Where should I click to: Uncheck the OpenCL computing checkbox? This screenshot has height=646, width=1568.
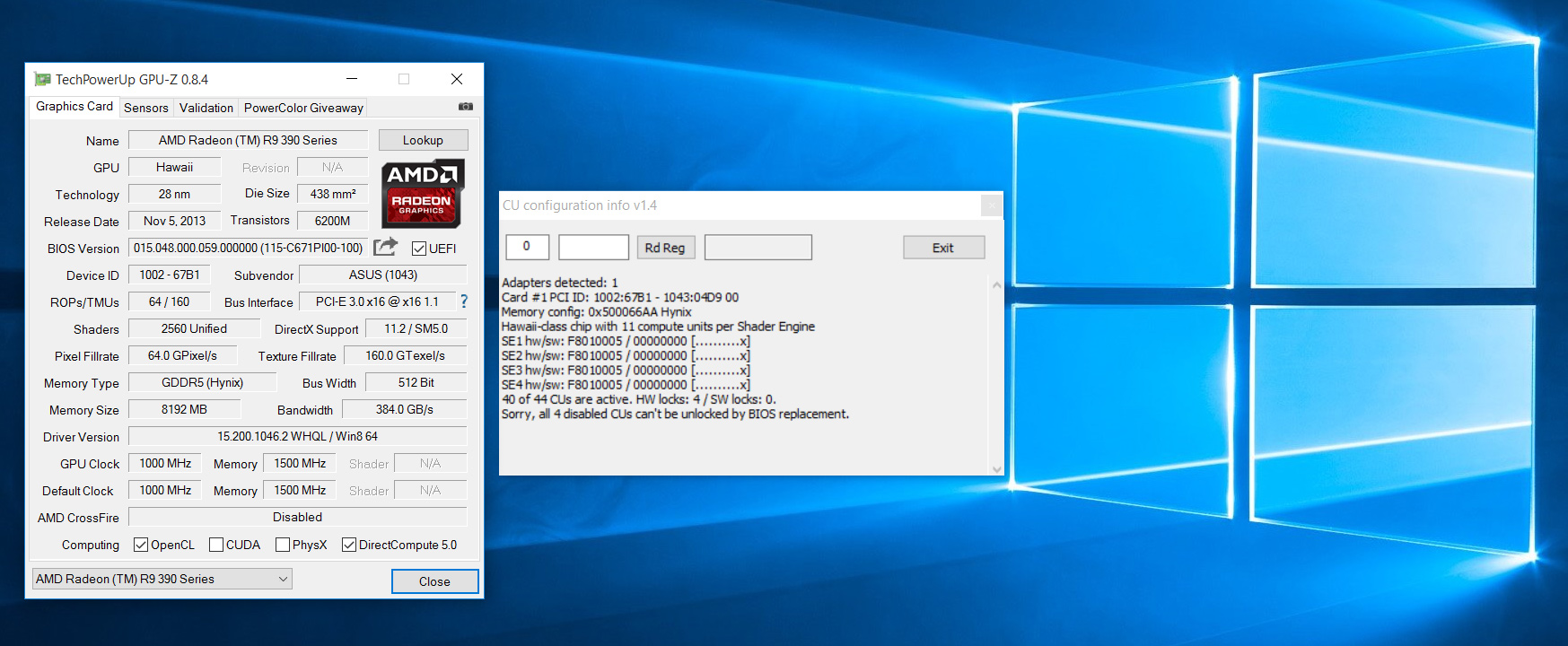[x=141, y=545]
